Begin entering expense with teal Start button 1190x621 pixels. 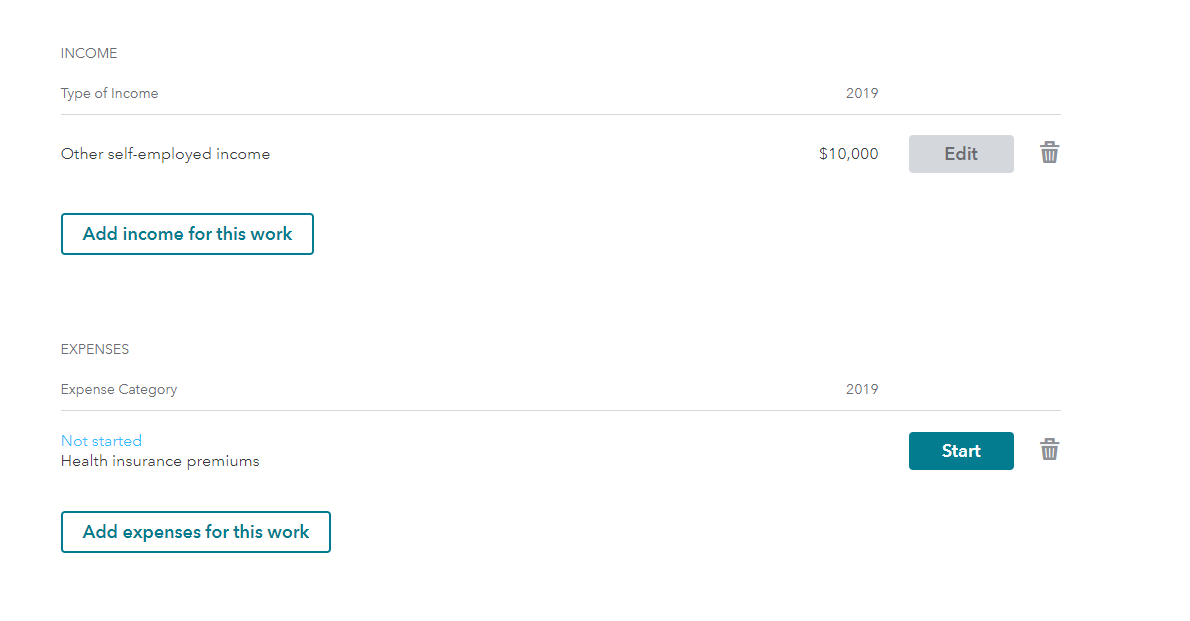[961, 451]
